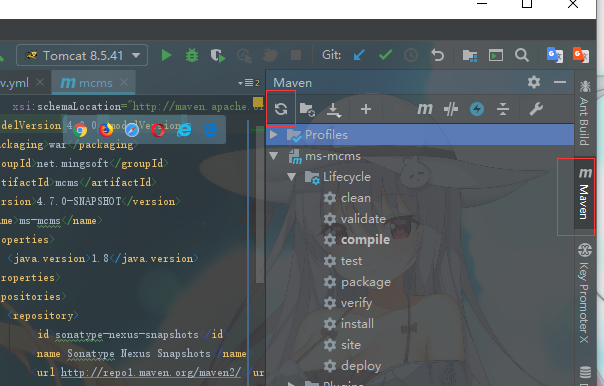Run the Tomcat 8.5.41 configuration
This screenshot has height=386, width=604.
pos(166,55)
